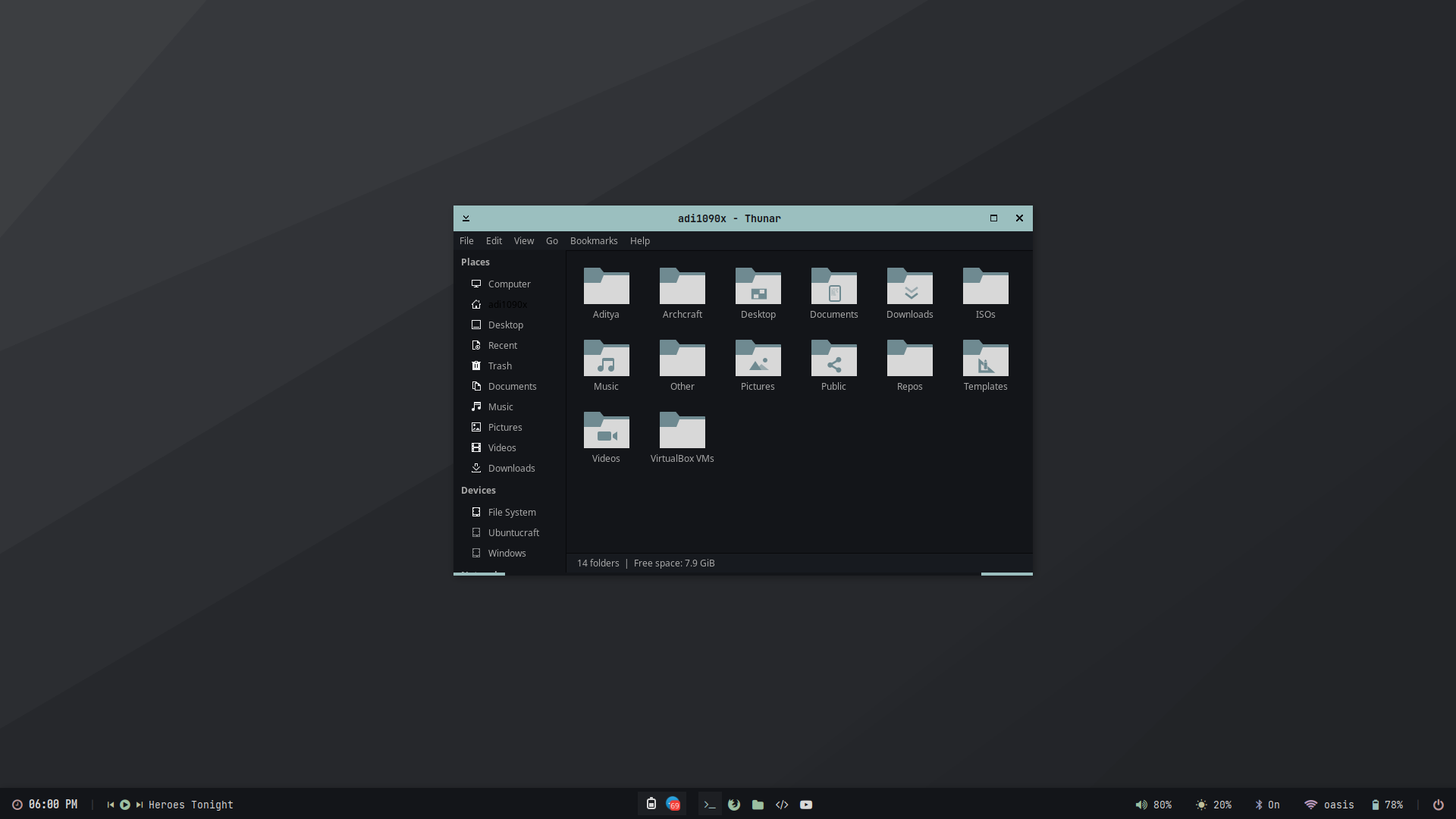
Task: Open the File menu dropdown
Action: (x=466, y=240)
